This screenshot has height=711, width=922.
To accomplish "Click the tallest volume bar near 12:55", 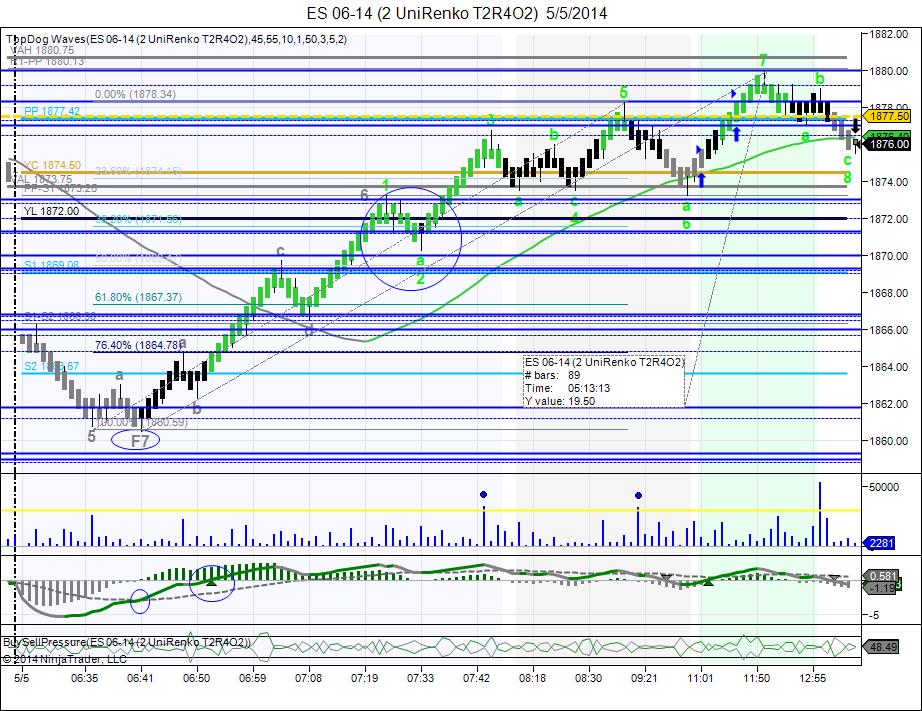I will [820, 514].
